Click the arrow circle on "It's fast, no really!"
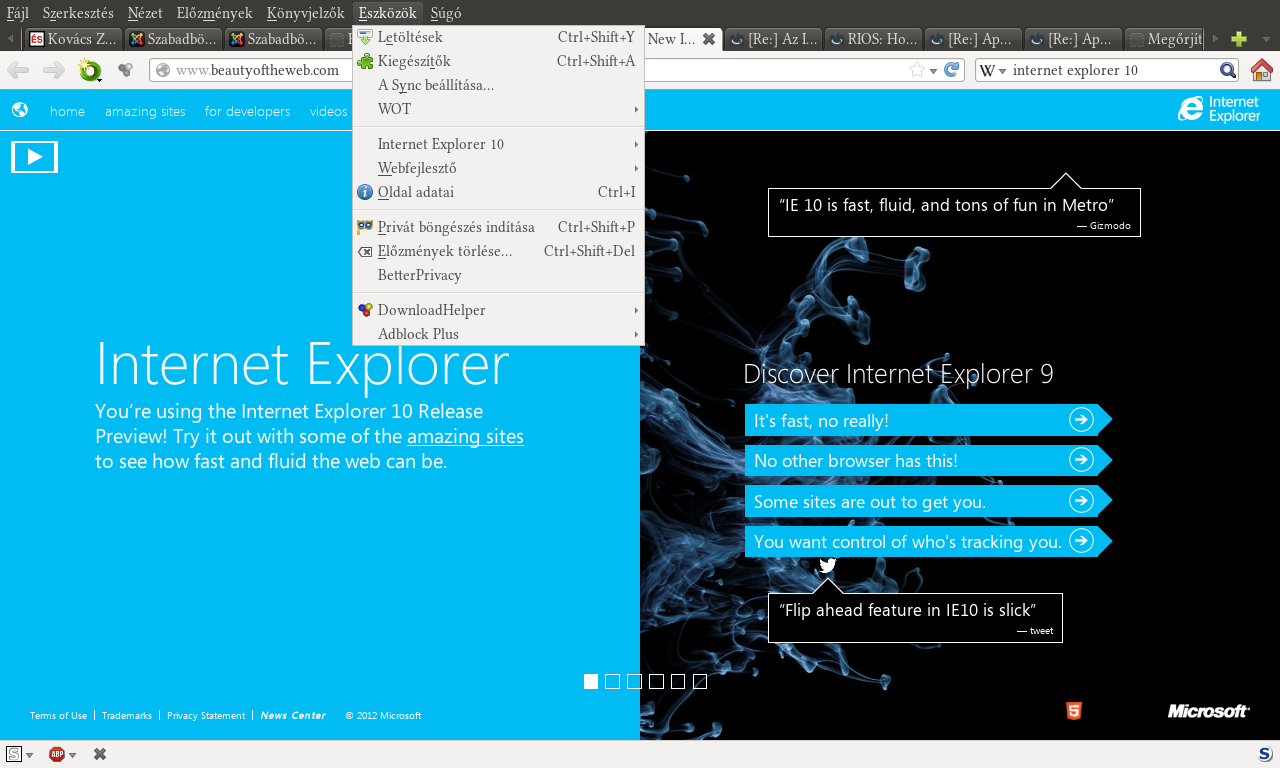The image size is (1280, 768). [x=1081, y=419]
